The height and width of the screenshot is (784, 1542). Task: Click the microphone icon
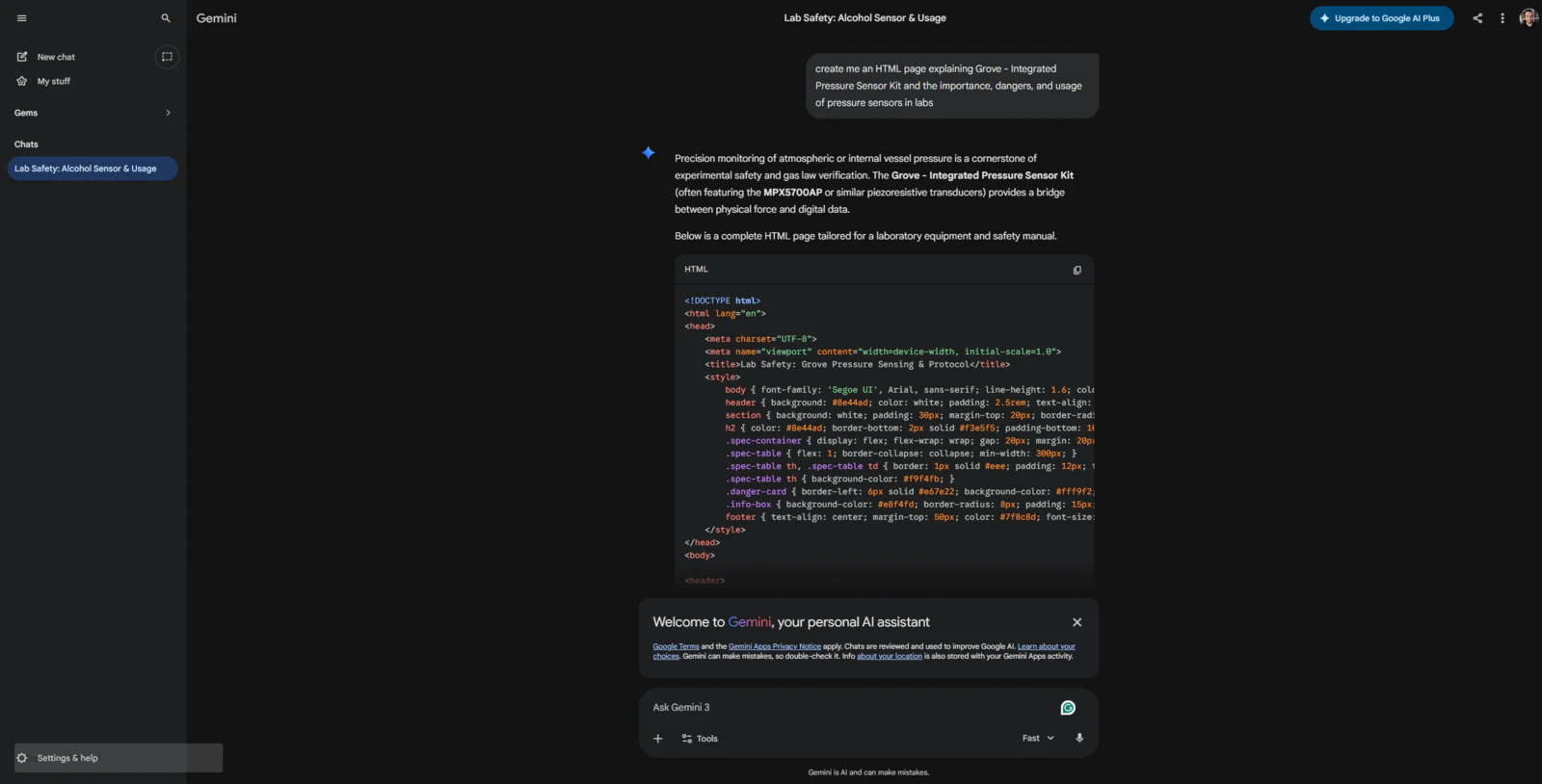click(1079, 739)
